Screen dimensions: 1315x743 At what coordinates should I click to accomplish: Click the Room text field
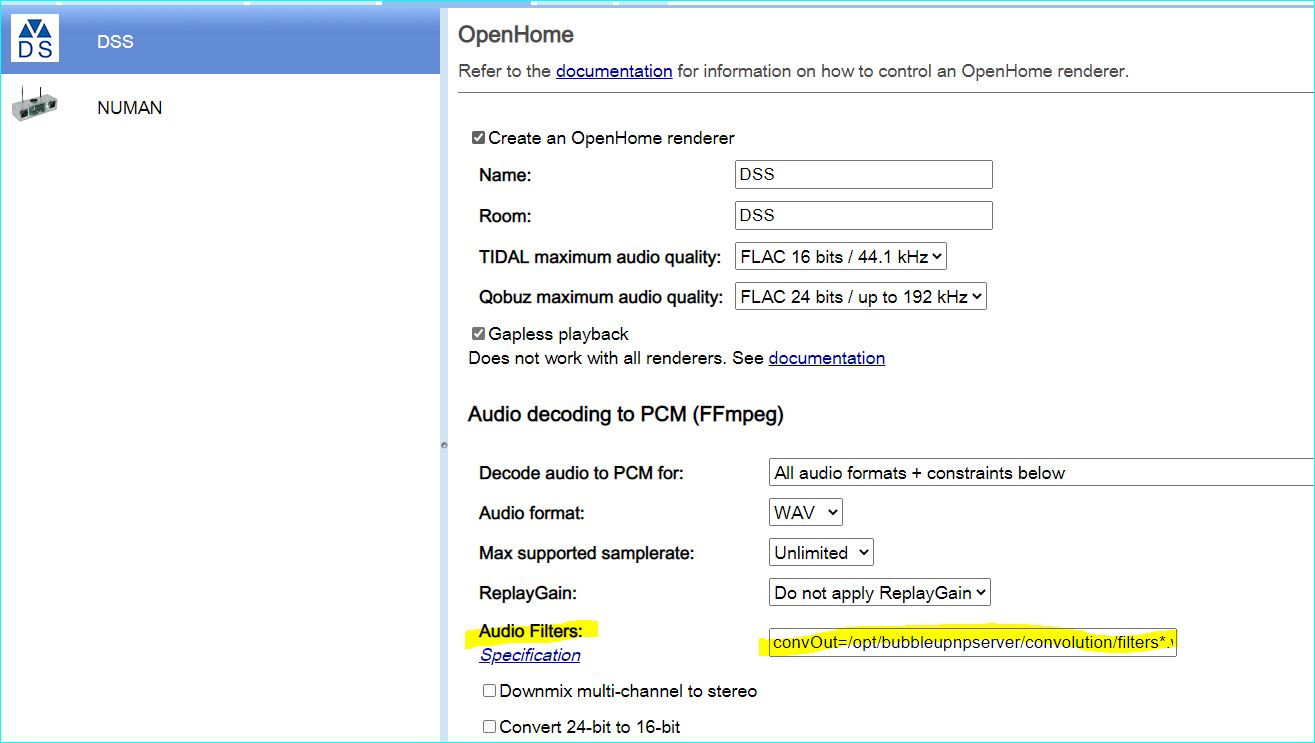[x=863, y=215]
